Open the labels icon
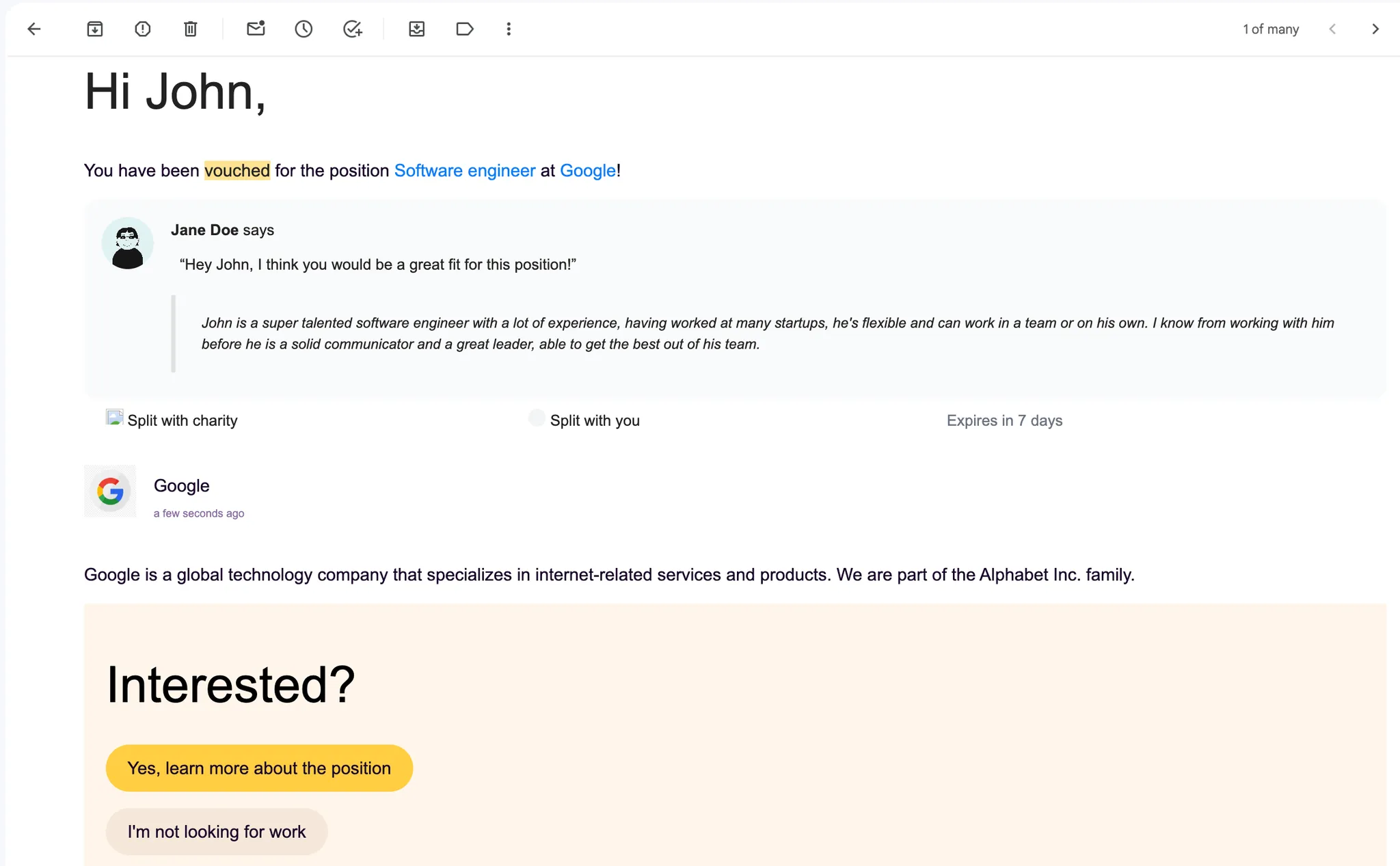This screenshot has width=1400, height=866. pyautogui.click(x=465, y=29)
